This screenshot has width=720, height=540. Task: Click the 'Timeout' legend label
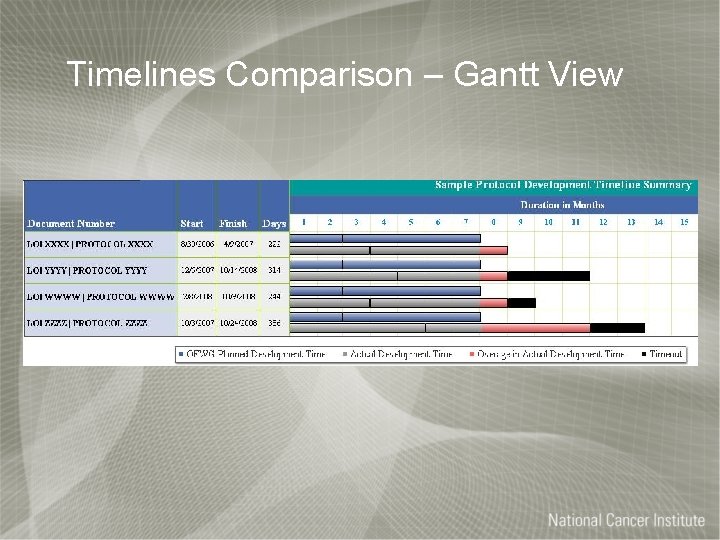click(x=666, y=354)
